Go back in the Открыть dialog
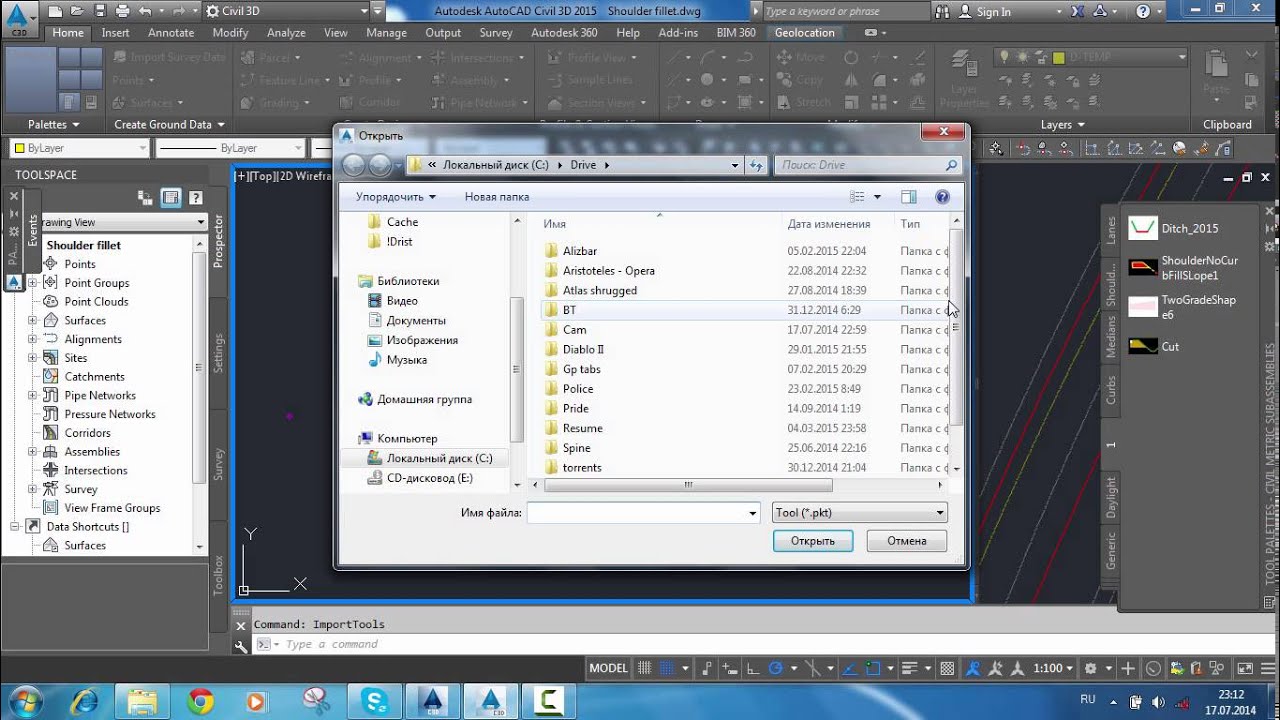The height and width of the screenshot is (720, 1280). click(x=354, y=165)
